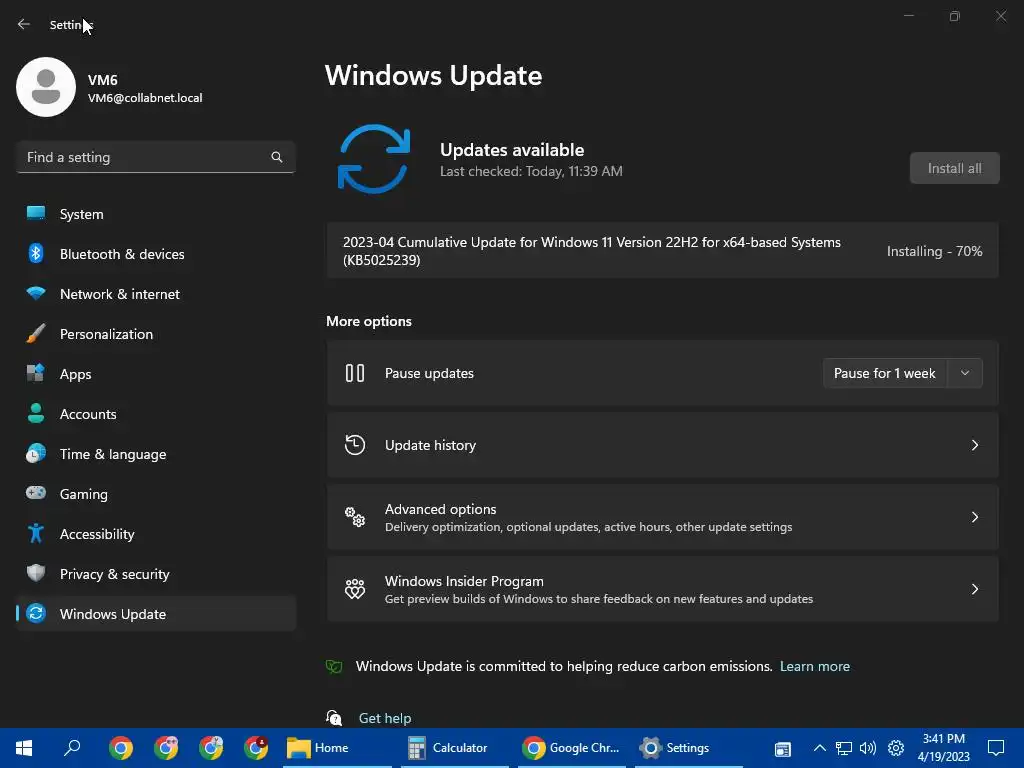The image size is (1024, 768).
Task: Click the gear icon in system tray
Action: 895,748
